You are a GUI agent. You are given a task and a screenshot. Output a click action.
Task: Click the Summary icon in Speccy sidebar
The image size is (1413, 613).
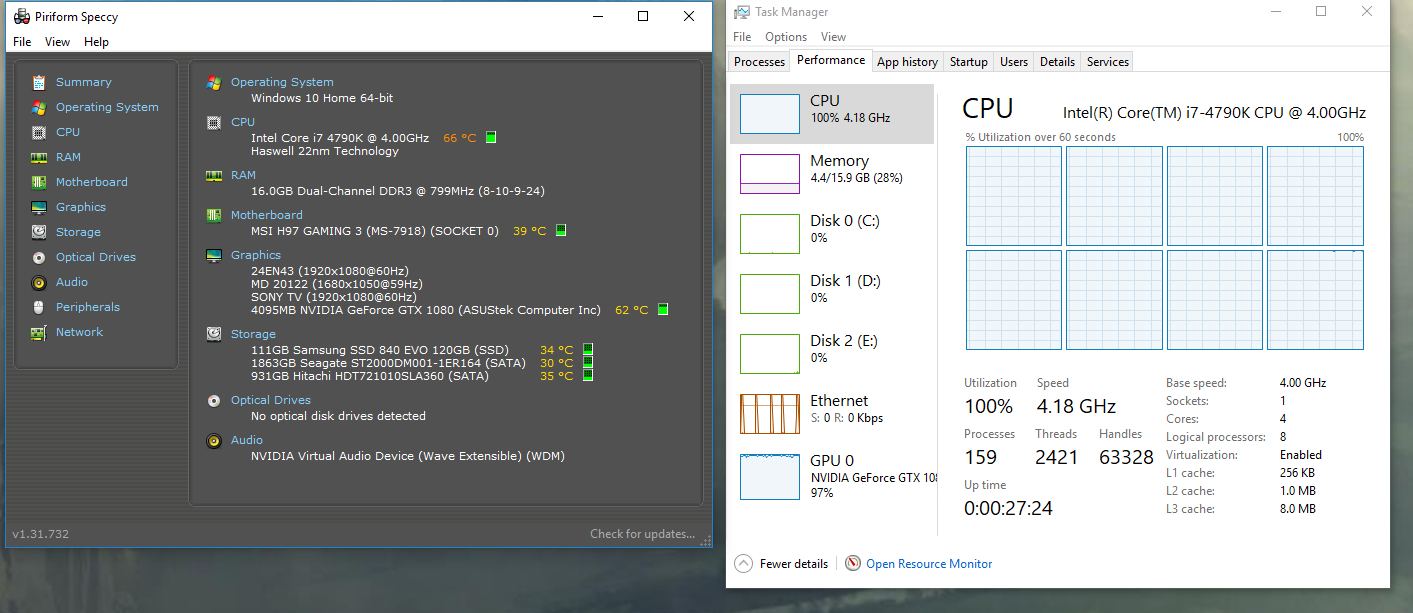39,82
